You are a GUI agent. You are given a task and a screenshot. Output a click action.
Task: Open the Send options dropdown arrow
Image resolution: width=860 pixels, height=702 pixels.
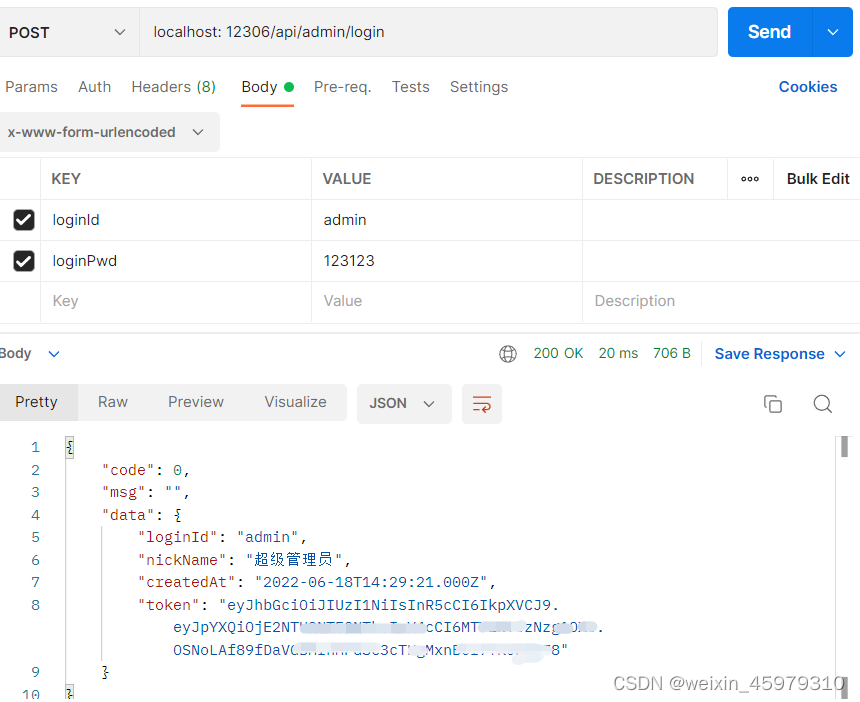coord(833,32)
